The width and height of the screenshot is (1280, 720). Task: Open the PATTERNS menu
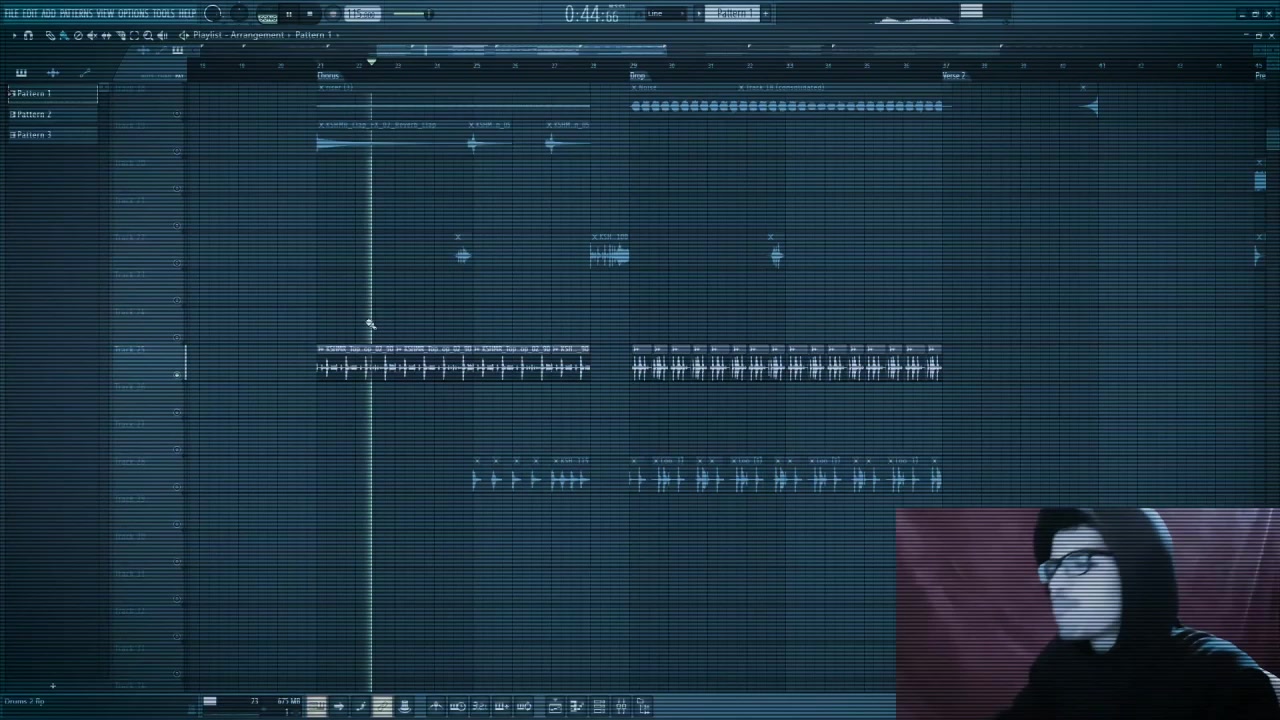pos(76,14)
